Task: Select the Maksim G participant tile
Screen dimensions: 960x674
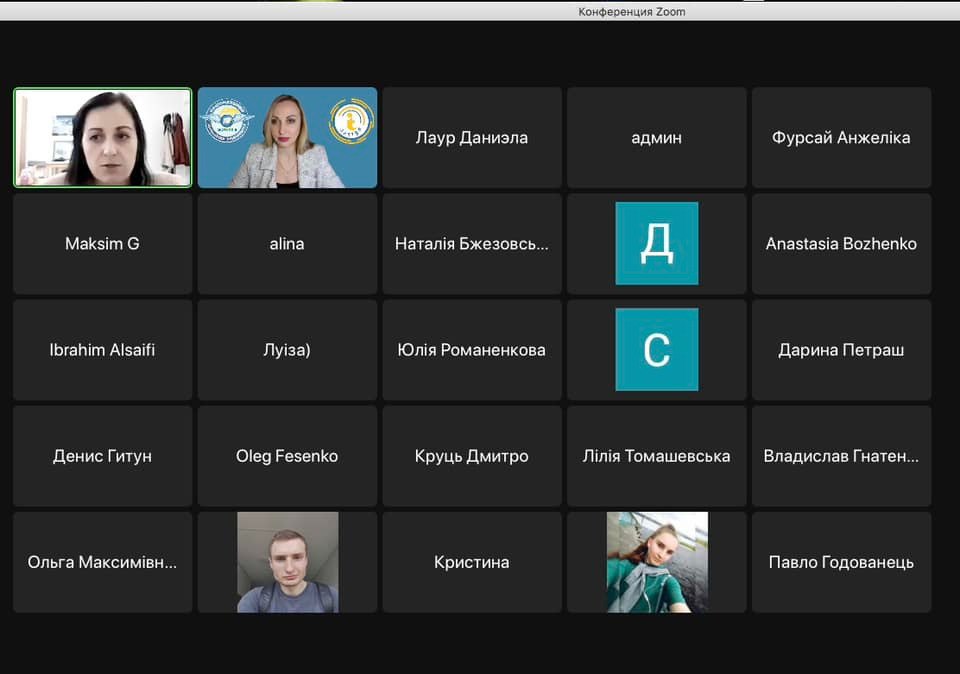Action: click(103, 244)
